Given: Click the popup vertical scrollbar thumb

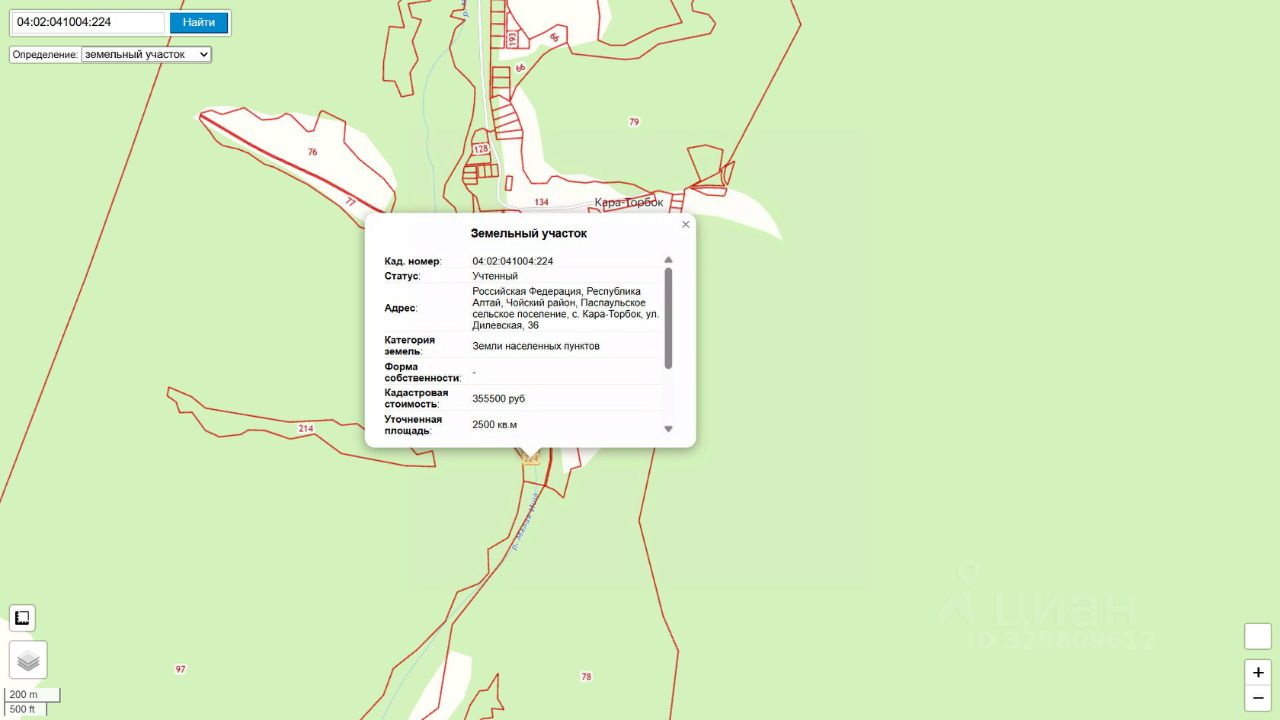Looking at the screenshot, I should click(668, 318).
